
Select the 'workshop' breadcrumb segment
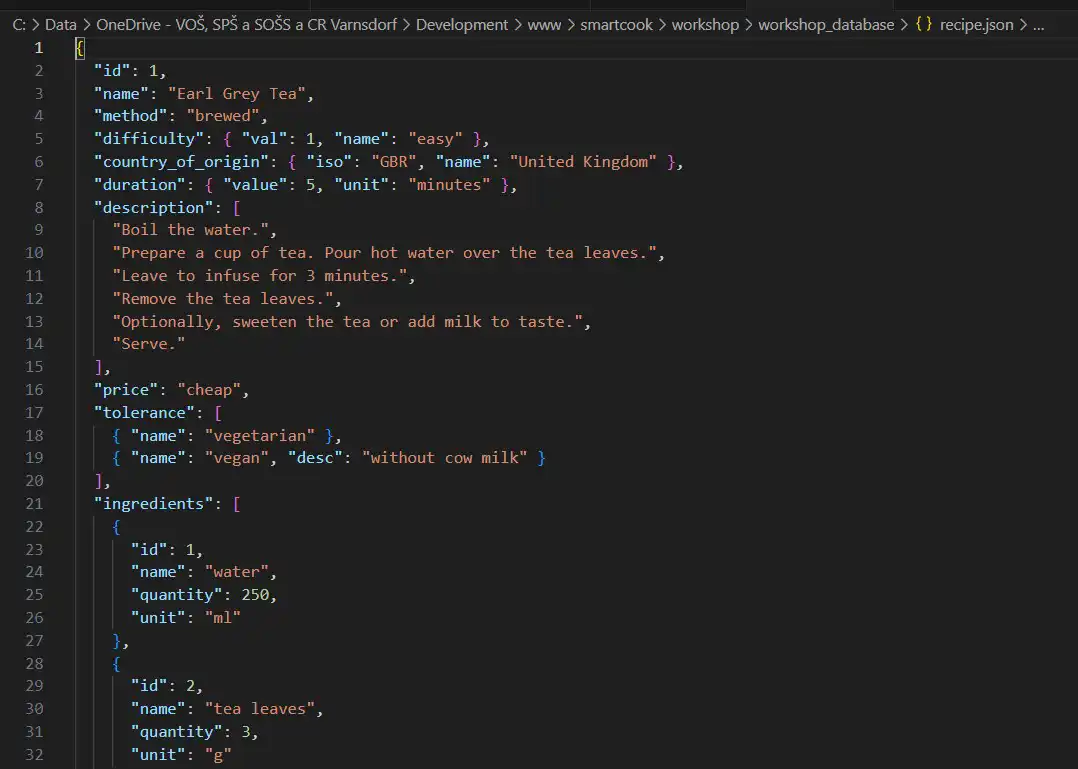point(705,25)
